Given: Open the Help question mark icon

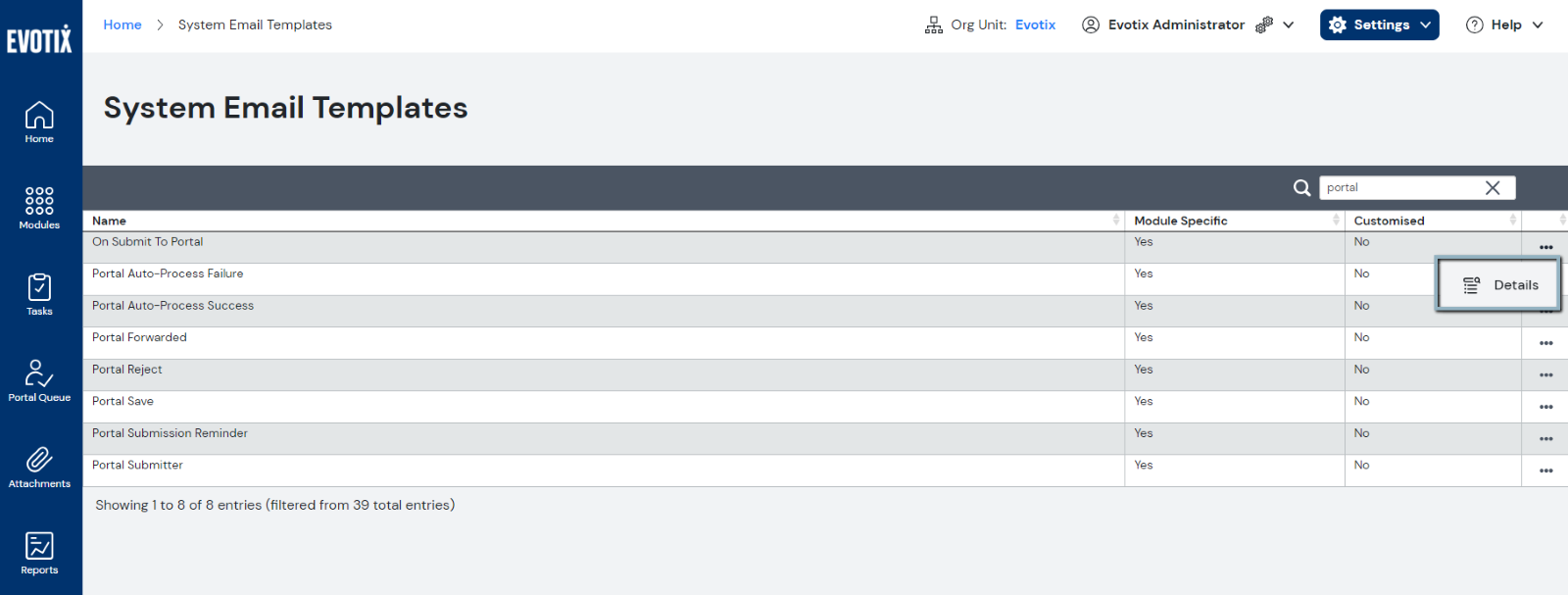Looking at the screenshot, I should coord(1473,25).
